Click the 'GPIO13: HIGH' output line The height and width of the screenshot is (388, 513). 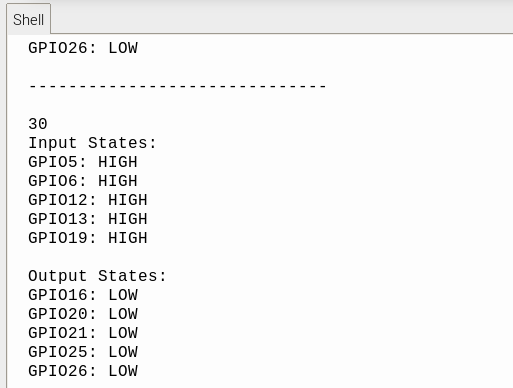pos(88,219)
